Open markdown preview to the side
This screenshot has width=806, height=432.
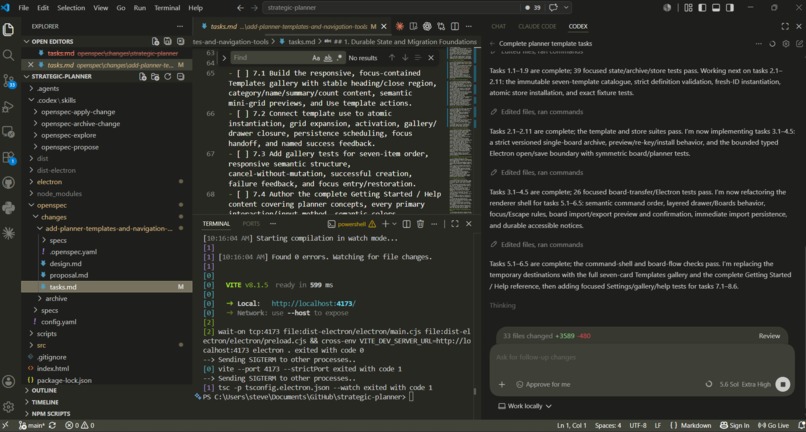coord(413,26)
